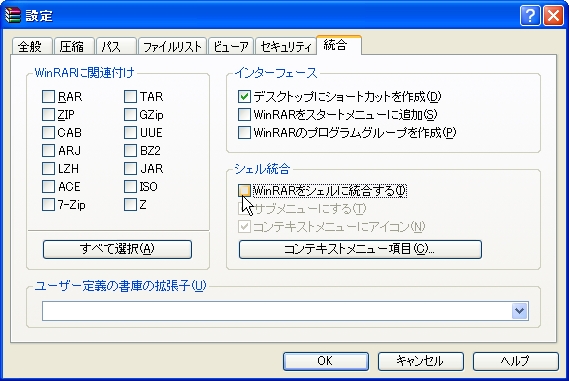Enable the ARJ association checkbox
569x381 pixels.
point(48,151)
